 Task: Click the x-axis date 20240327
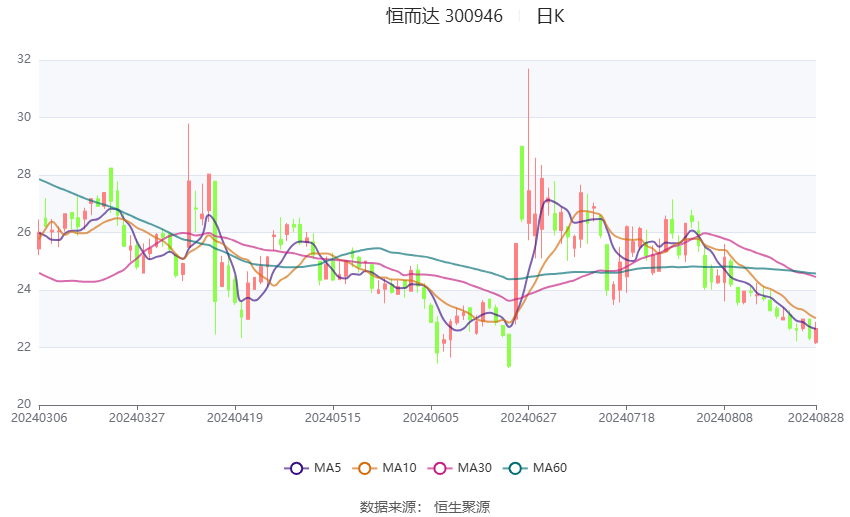pyautogui.click(x=137, y=418)
